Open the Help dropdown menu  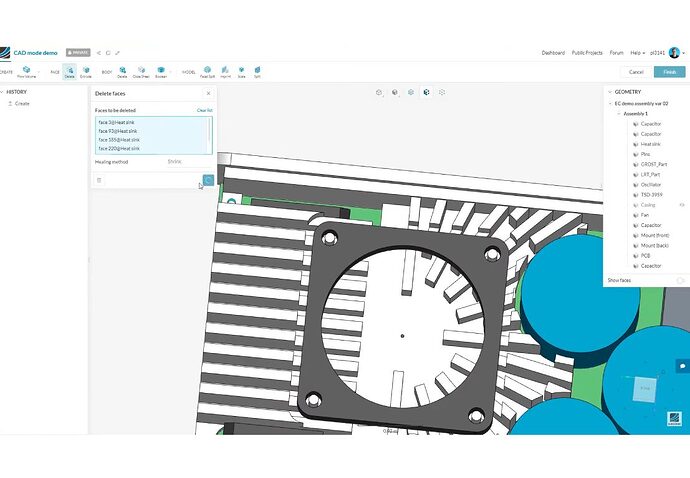(x=637, y=53)
